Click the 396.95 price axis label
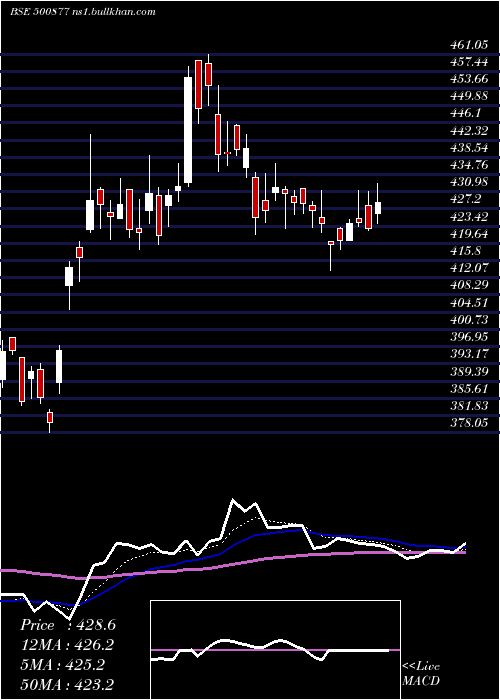 [468, 337]
